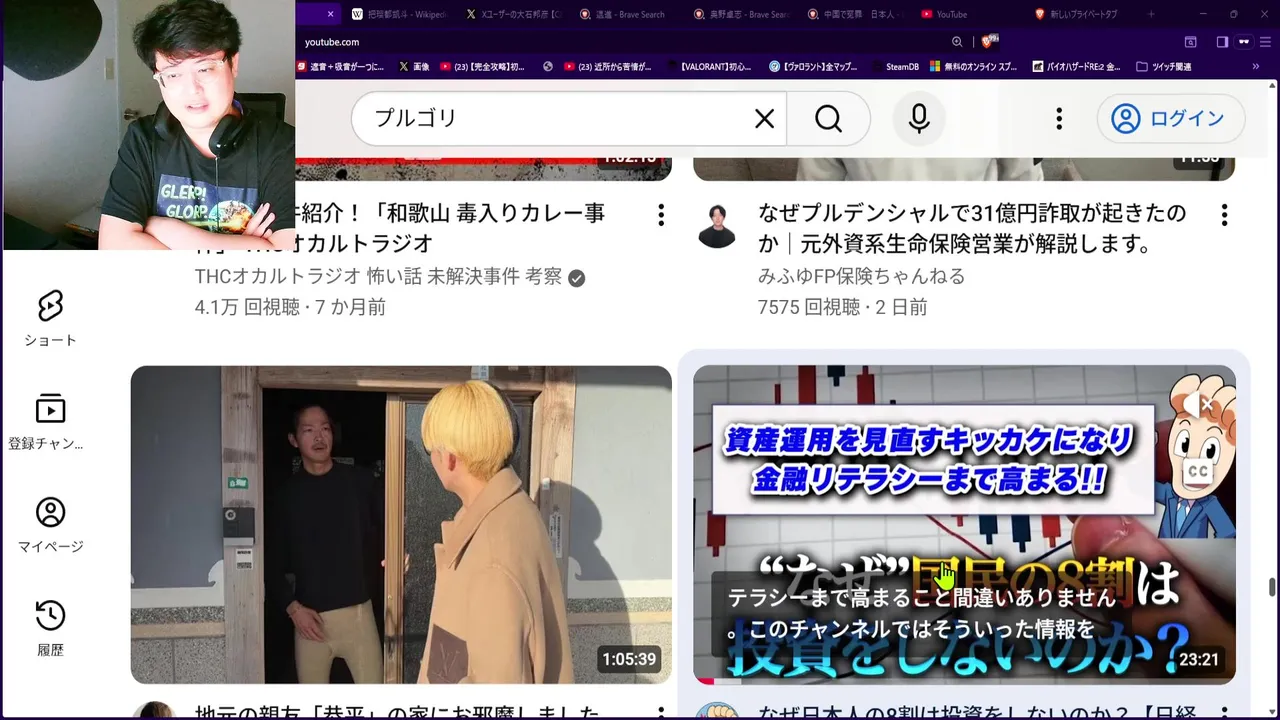Open options menu for 和歌山 毒入りカレー video
The image size is (1280, 720).
pos(661,215)
